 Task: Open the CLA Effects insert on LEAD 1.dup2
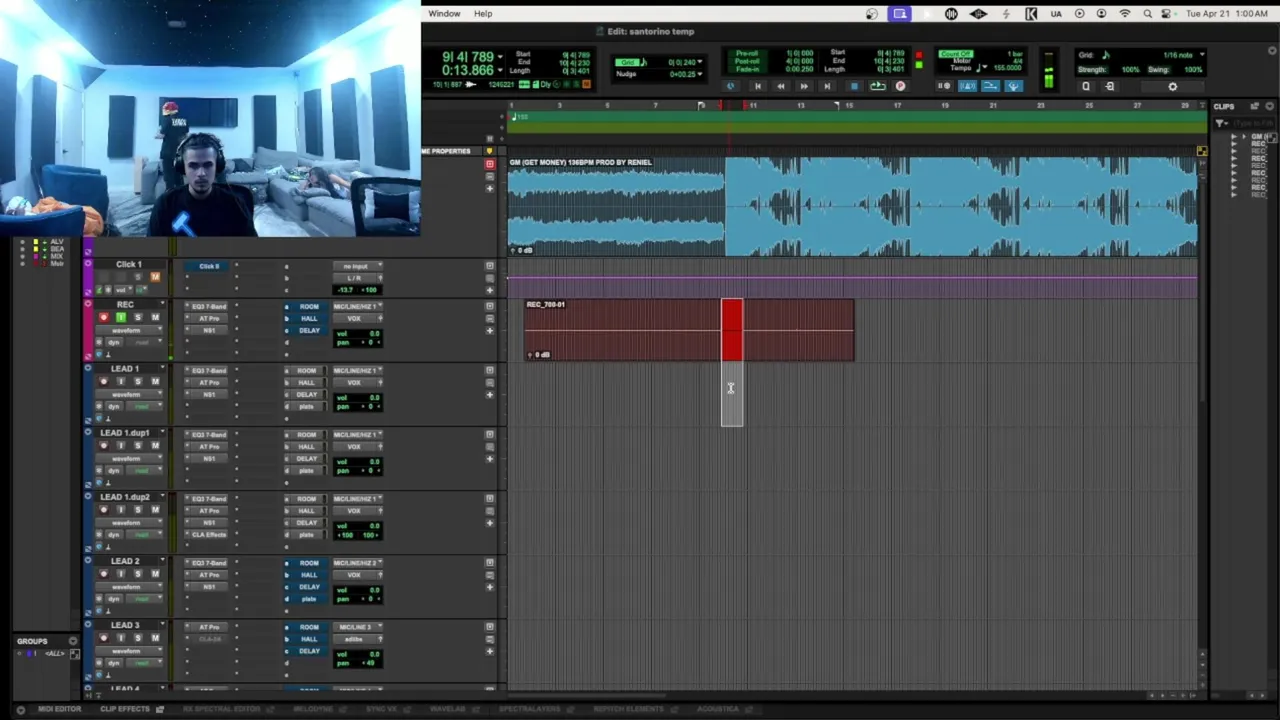tap(209, 535)
